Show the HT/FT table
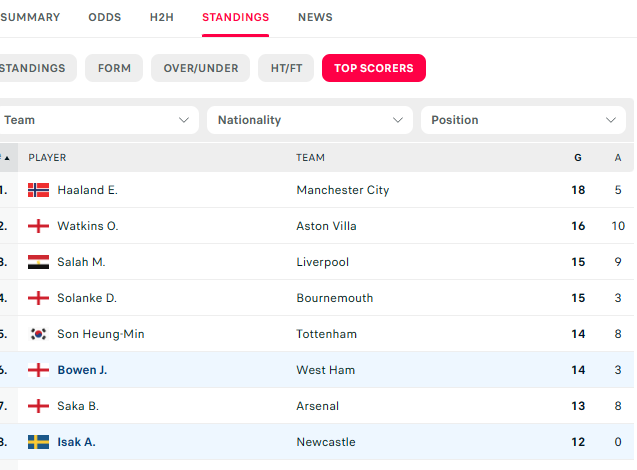The width and height of the screenshot is (637, 470). click(x=286, y=68)
